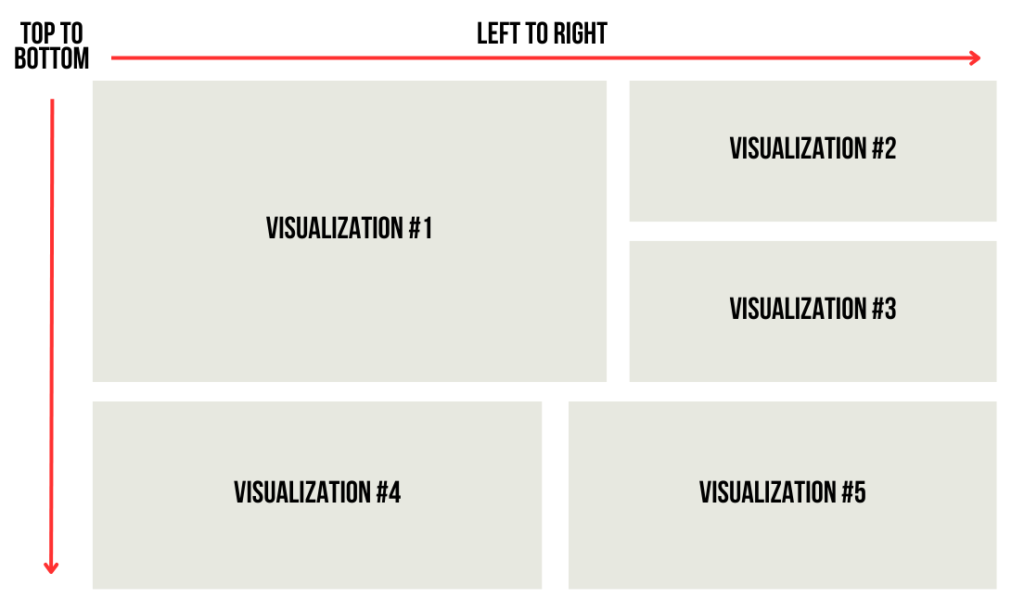Image resolution: width=1024 pixels, height=611 pixels.
Task: Click the white gap between Visualization #4 and #5
Action: point(555,495)
